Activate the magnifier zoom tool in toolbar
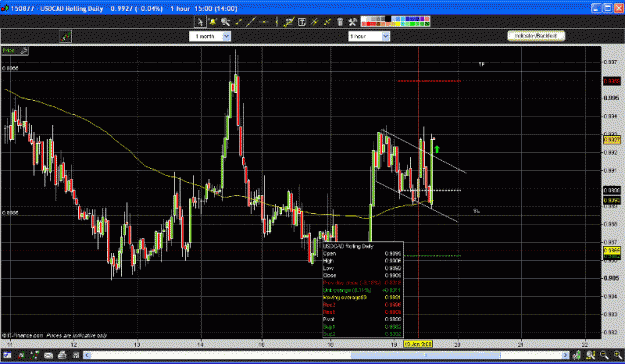This screenshot has height=364, width=625. [x=226, y=22]
